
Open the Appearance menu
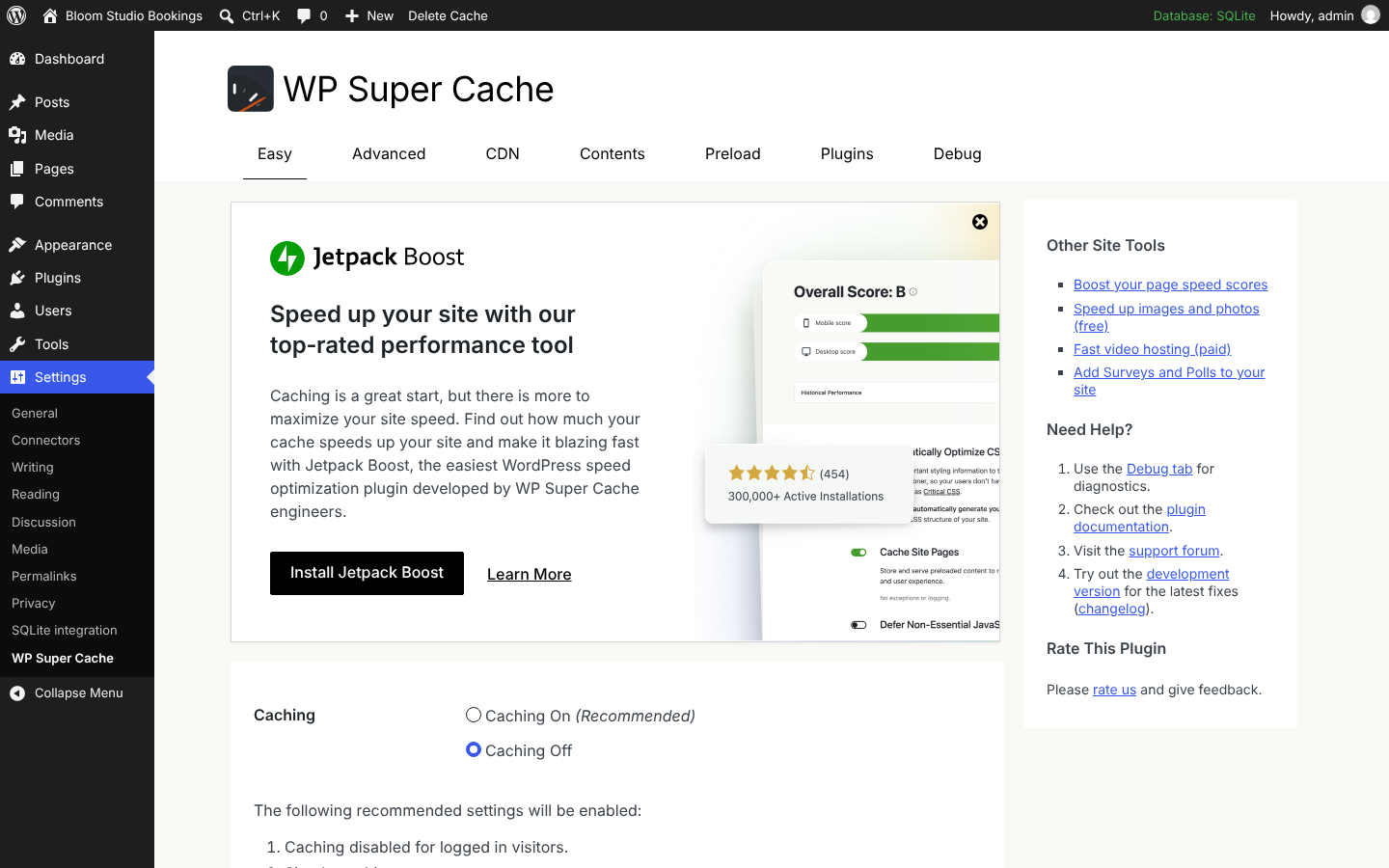(77, 245)
